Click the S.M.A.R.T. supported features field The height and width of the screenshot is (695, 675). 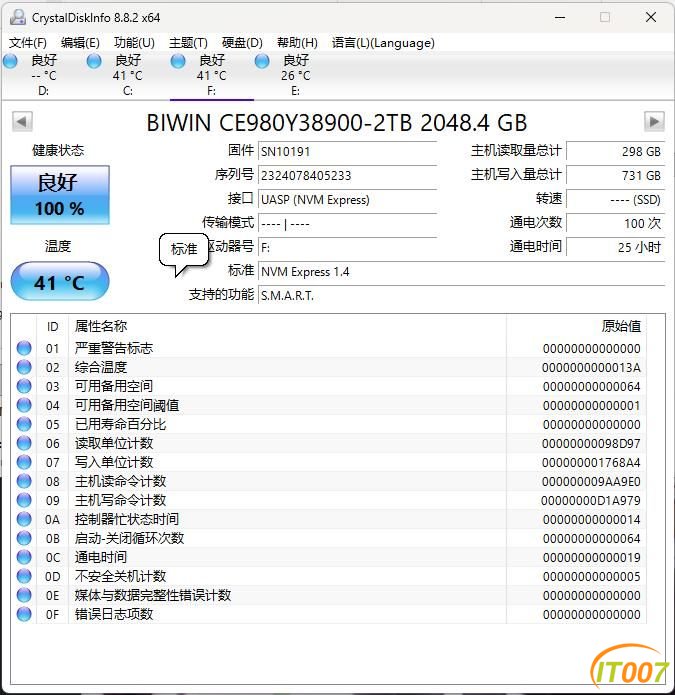pyautogui.click(x=462, y=295)
